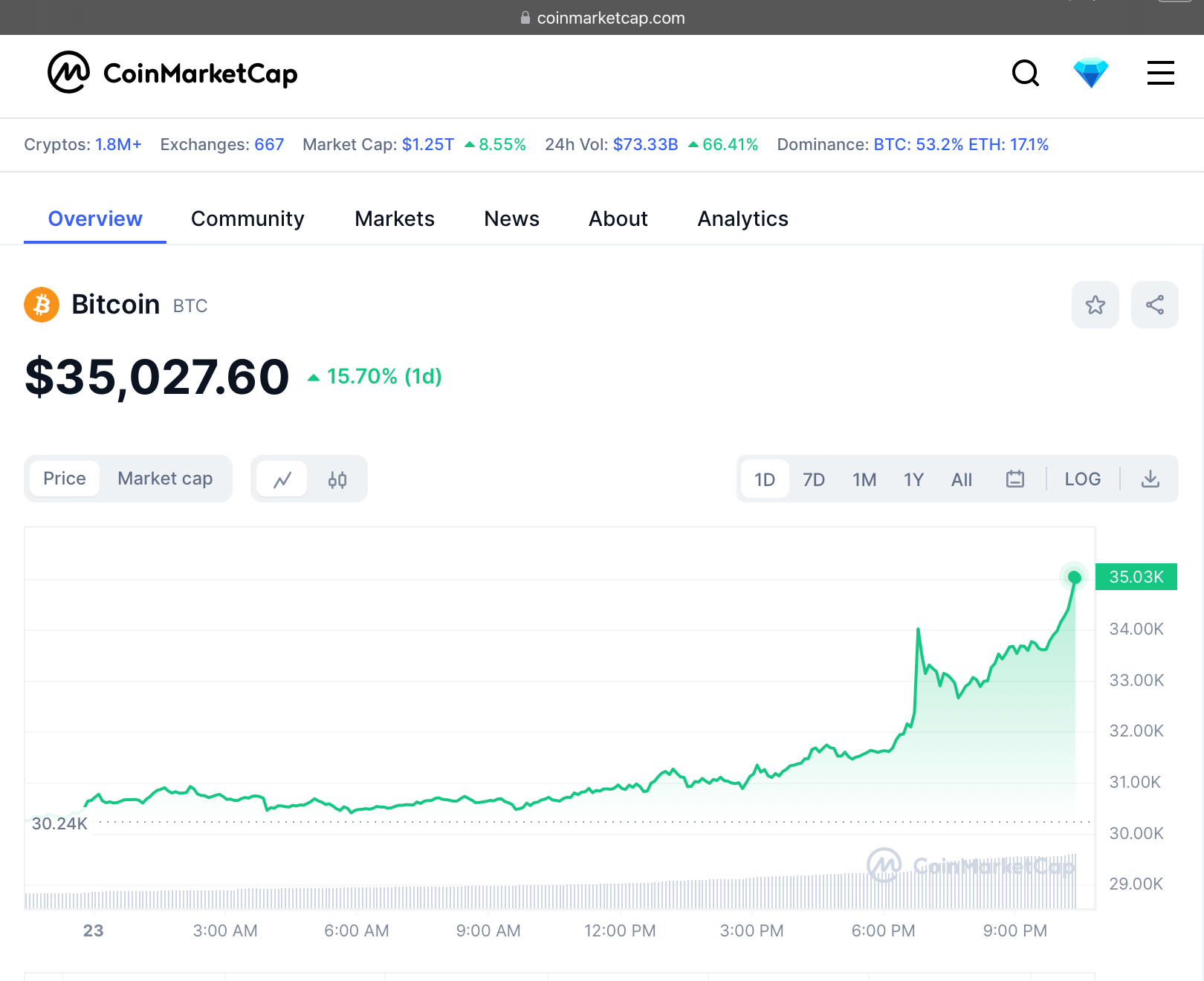The image size is (1204, 981).
Task: Open the calendar date range icon
Action: pos(1015,479)
